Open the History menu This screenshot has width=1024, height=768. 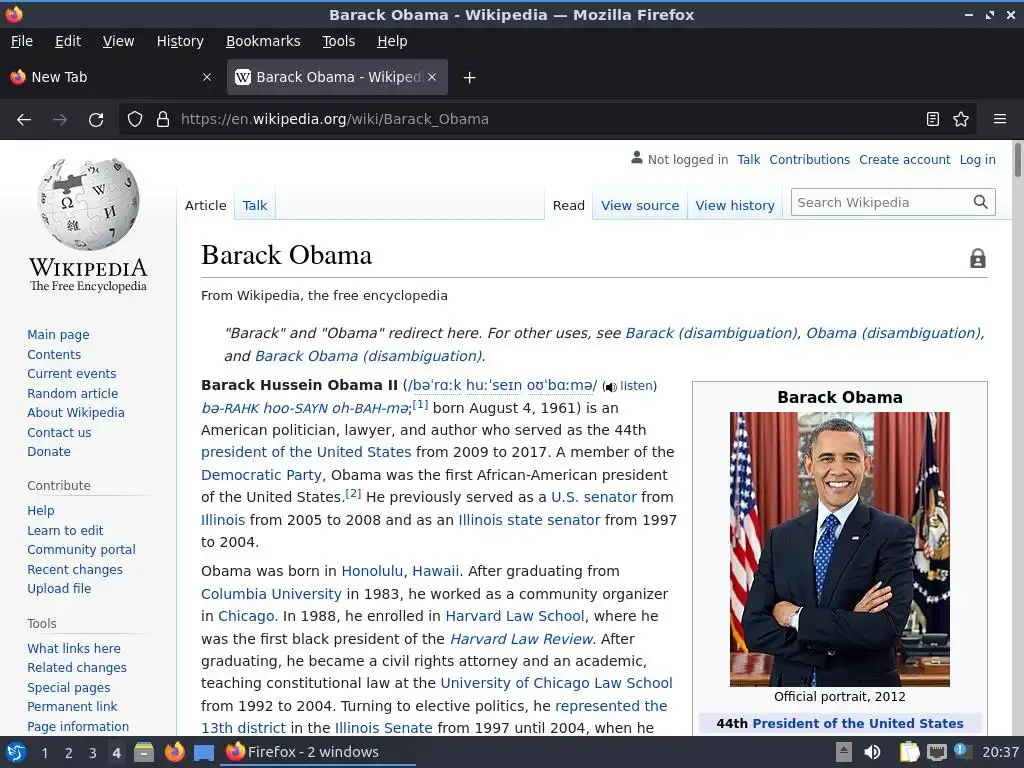click(180, 41)
